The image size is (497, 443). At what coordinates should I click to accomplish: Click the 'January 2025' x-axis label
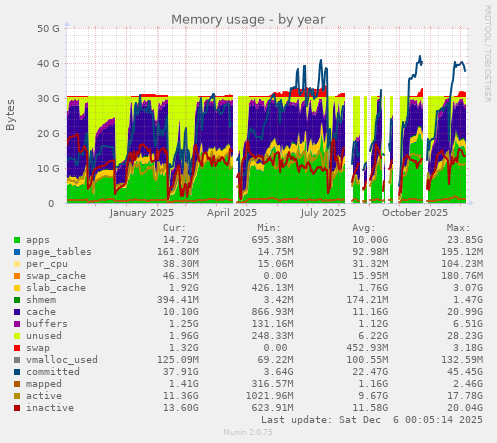pyautogui.click(x=142, y=213)
